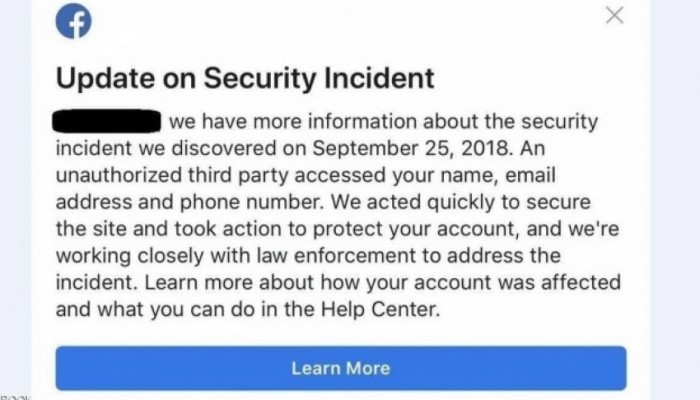Click the words law enforcement

[349, 255]
